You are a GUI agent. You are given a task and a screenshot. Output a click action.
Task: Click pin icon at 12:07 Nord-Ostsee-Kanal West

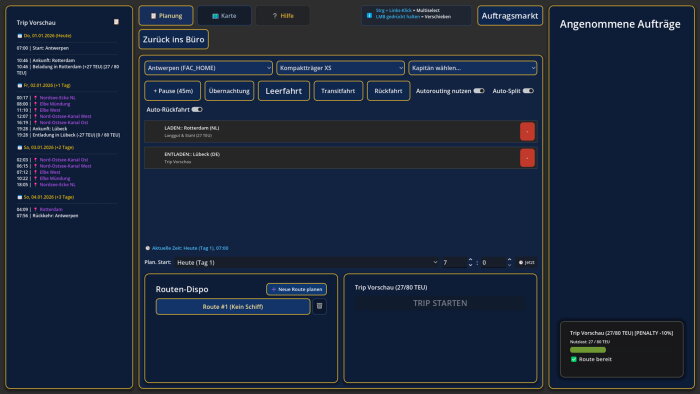pos(35,116)
